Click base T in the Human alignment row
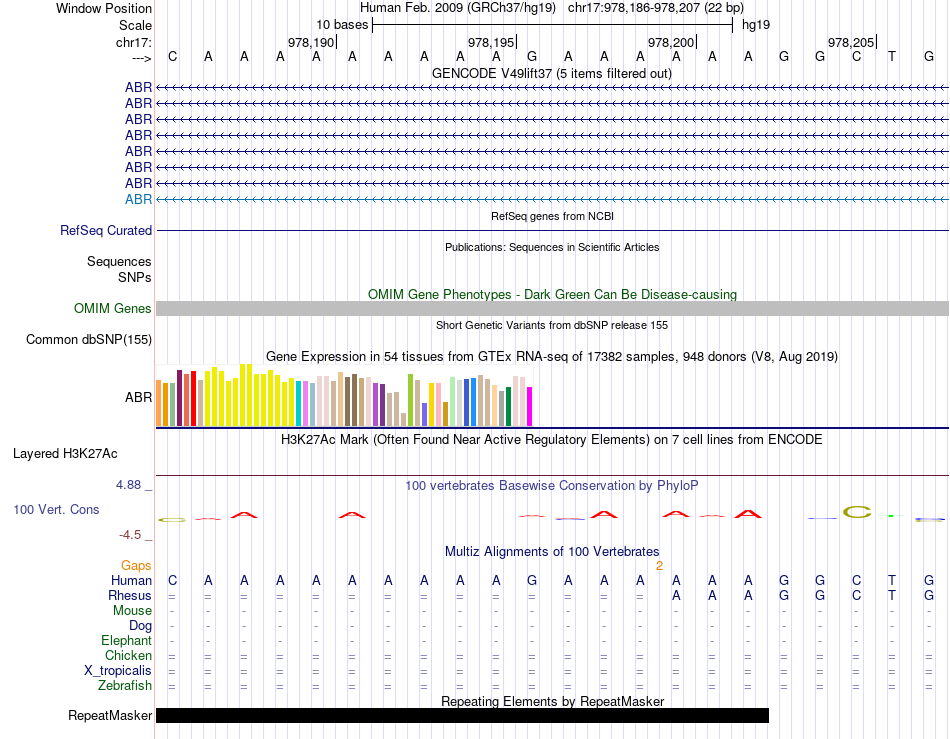Image resolution: width=950 pixels, height=739 pixels. point(892,581)
